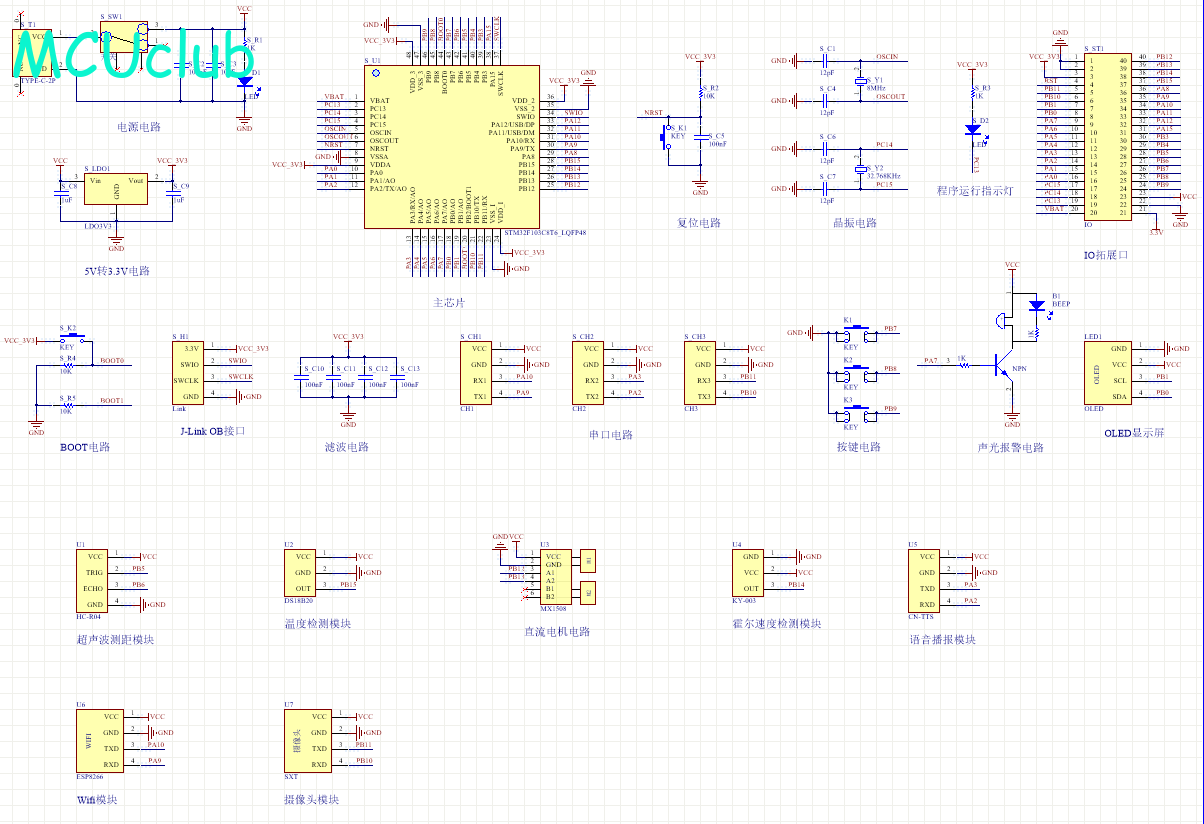
Task: Click the K1 key switch on PB7
Action: coord(855,333)
